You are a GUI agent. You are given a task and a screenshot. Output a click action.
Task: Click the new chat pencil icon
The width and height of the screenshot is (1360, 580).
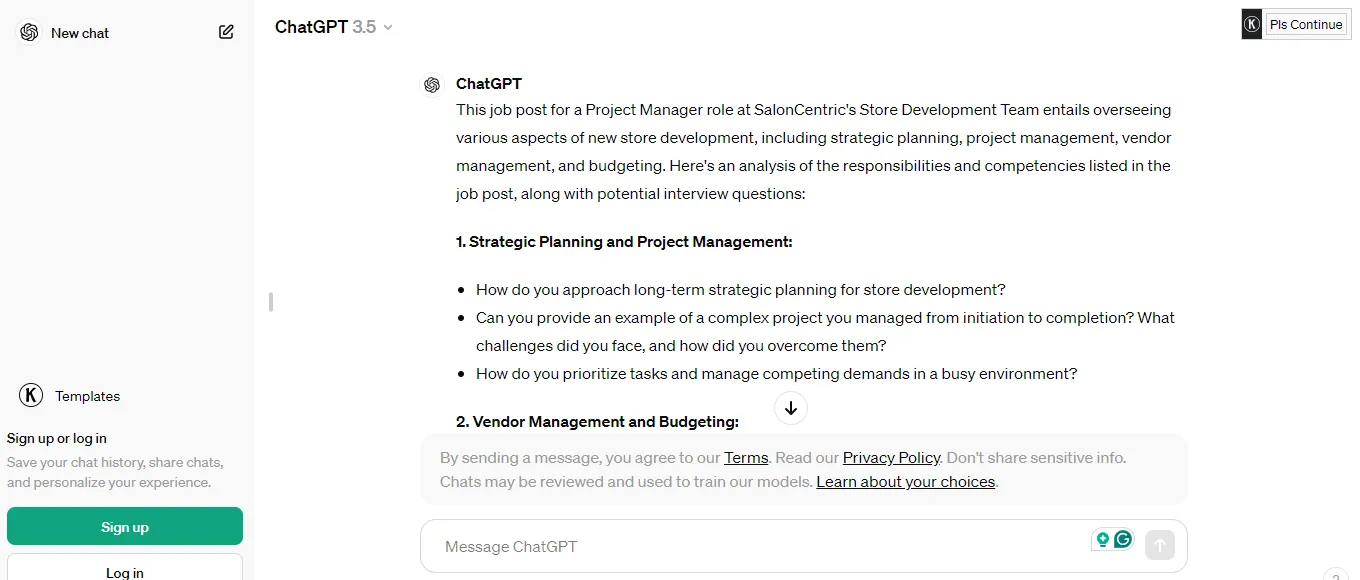226,32
